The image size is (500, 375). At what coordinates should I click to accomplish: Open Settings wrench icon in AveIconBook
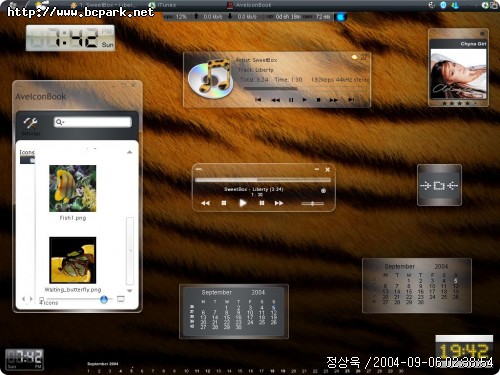pos(30,123)
